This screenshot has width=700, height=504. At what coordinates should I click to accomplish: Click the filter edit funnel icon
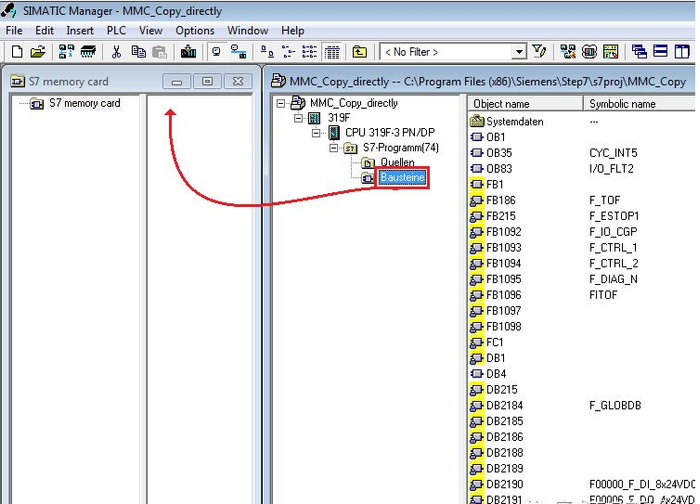540,52
